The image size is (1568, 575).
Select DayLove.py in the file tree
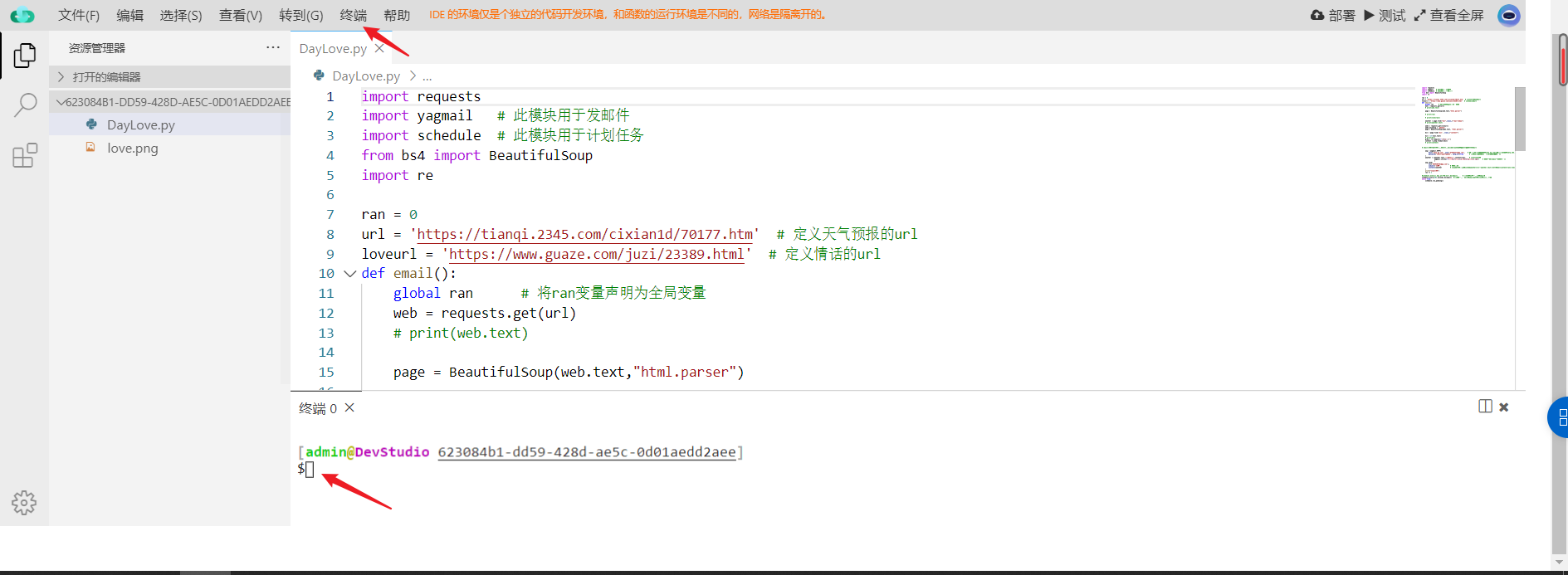[x=170, y=124]
